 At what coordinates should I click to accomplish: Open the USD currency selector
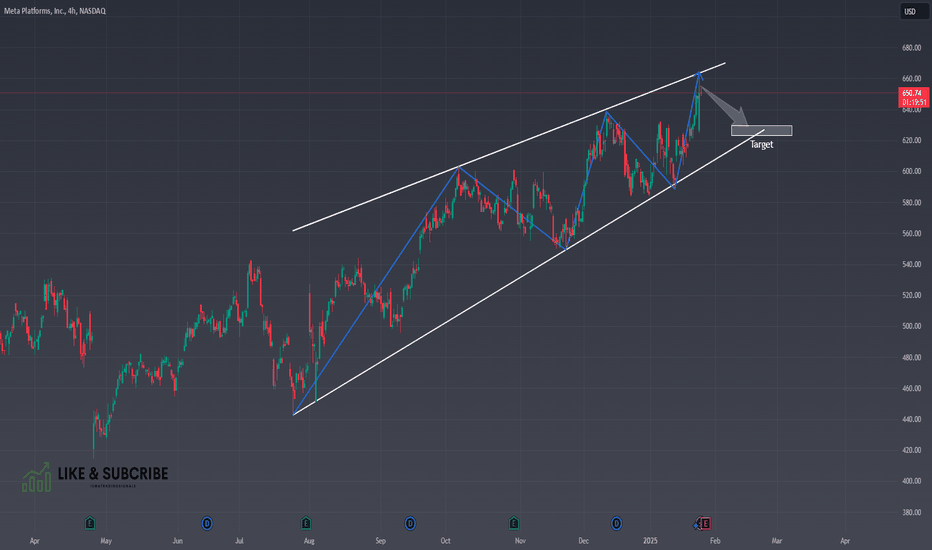pos(914,11)
